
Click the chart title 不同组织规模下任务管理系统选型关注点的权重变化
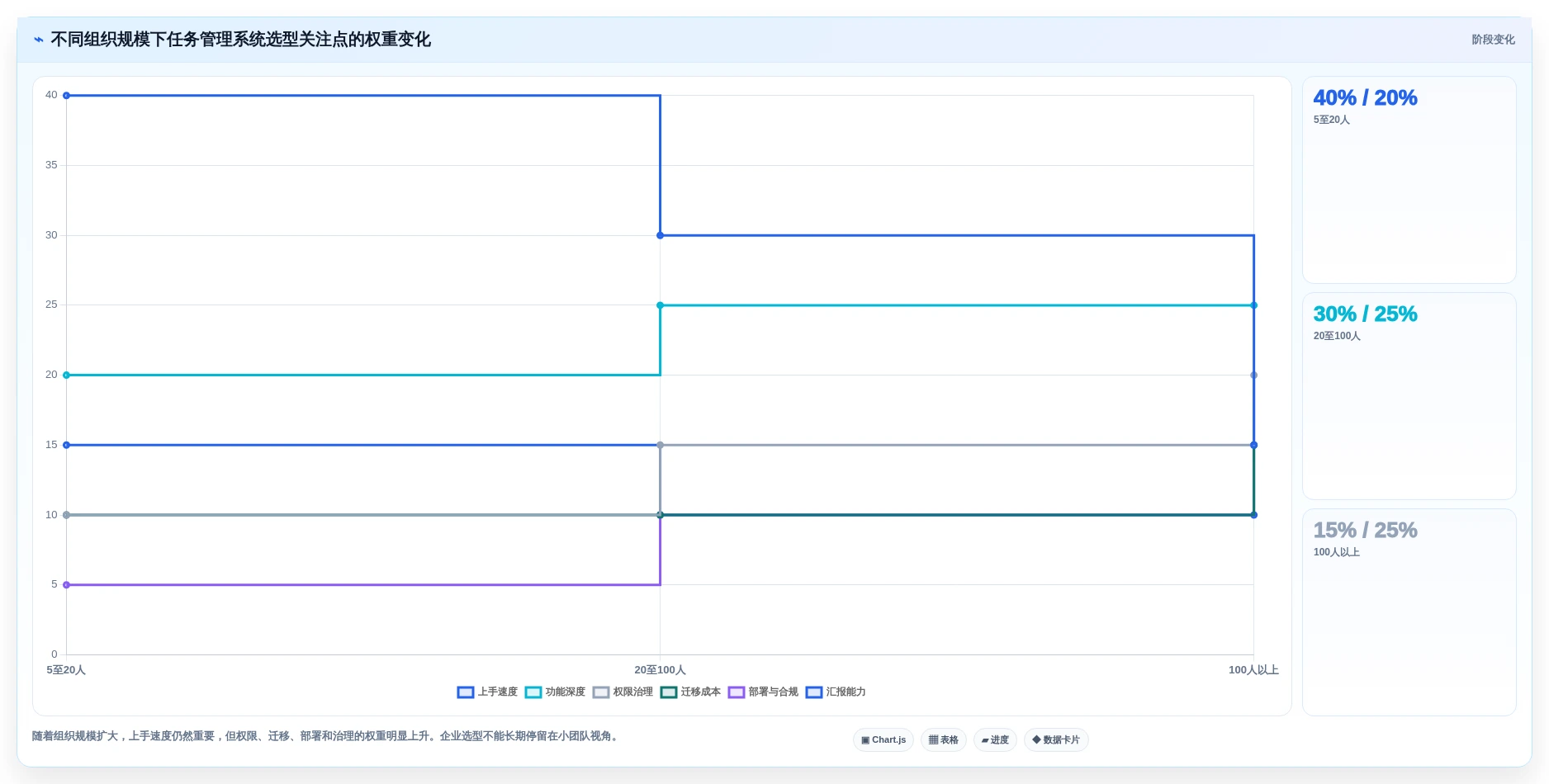tap(240, 40)
